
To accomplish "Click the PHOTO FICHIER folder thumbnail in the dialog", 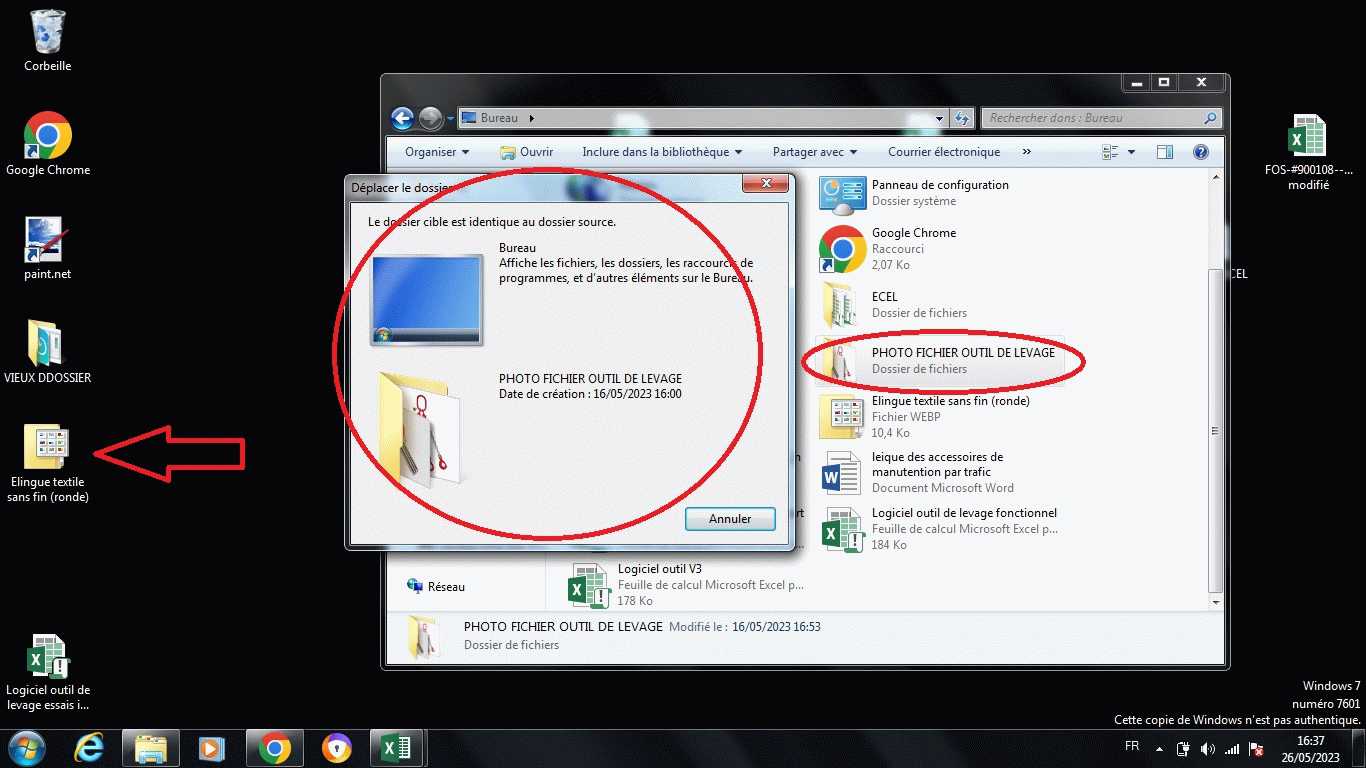I will [x=420, y=429].
